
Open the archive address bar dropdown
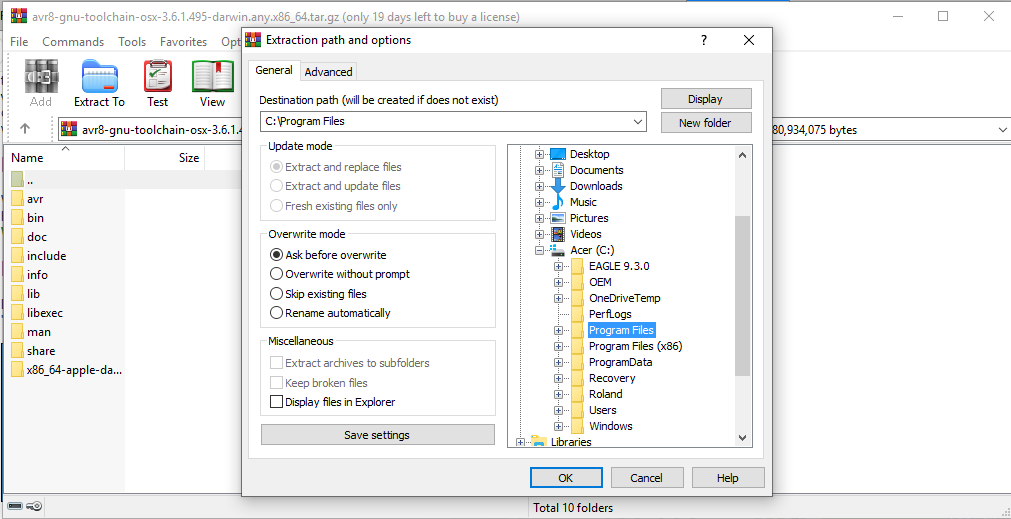click(x=1001, y=130)
